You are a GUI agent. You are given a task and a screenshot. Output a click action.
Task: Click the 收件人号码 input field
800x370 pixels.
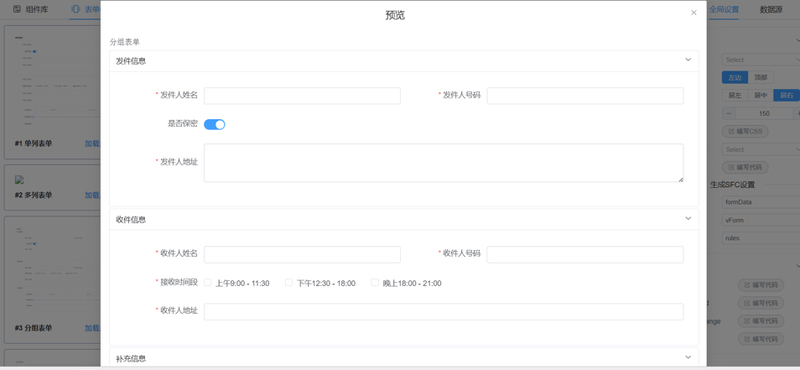point(585,255)
